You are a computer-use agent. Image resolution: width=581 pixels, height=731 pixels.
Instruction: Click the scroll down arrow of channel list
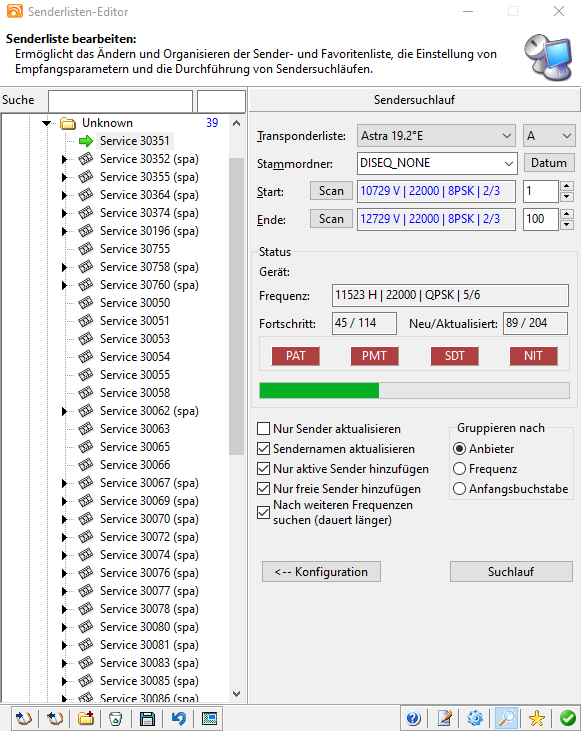(x=236, y=694)
